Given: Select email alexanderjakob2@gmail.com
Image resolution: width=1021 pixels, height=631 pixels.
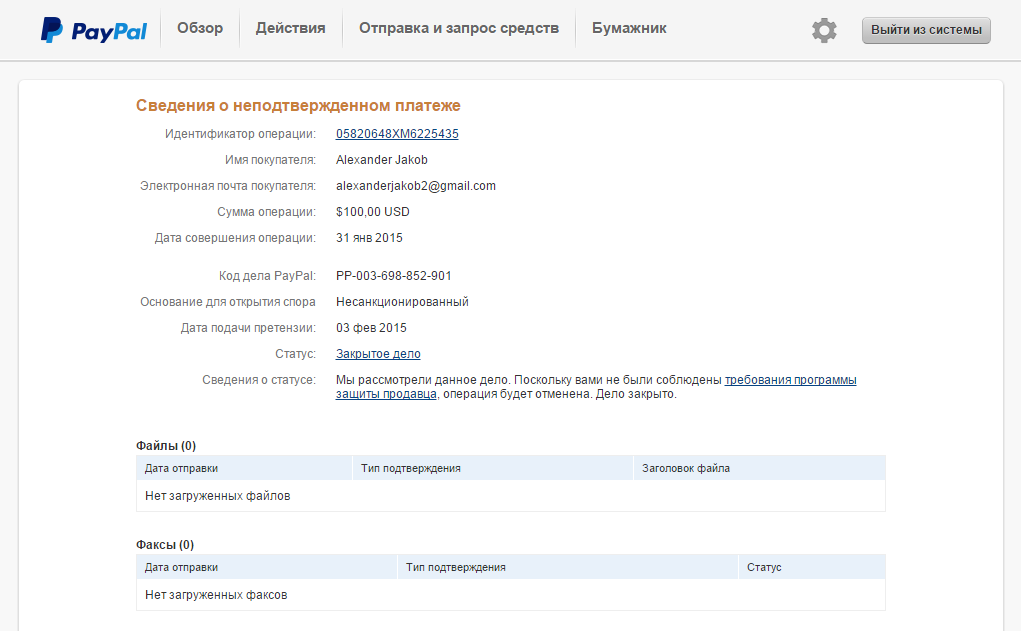Looking at the screenshot, I should [415, 186].
